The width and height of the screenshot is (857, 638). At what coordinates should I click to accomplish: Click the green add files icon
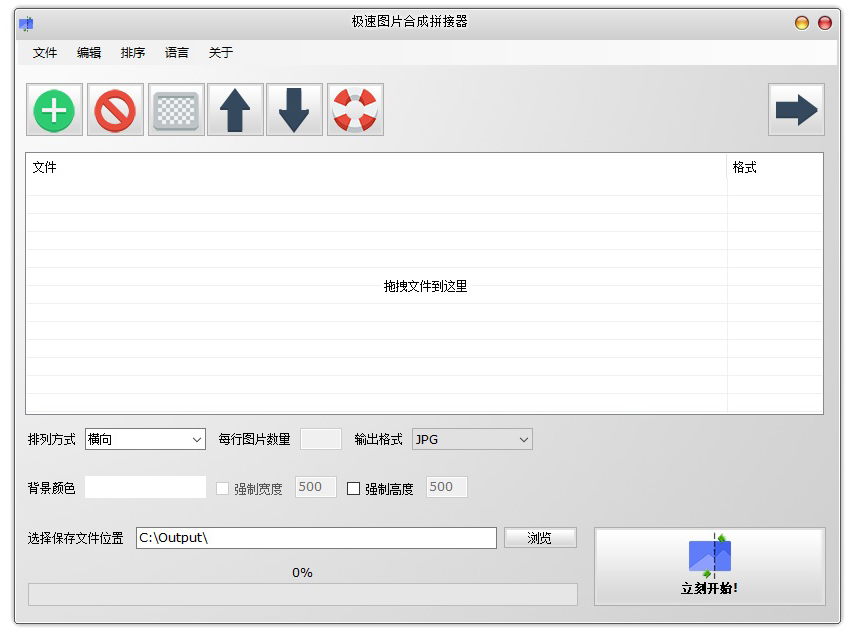tap(55, 110)
